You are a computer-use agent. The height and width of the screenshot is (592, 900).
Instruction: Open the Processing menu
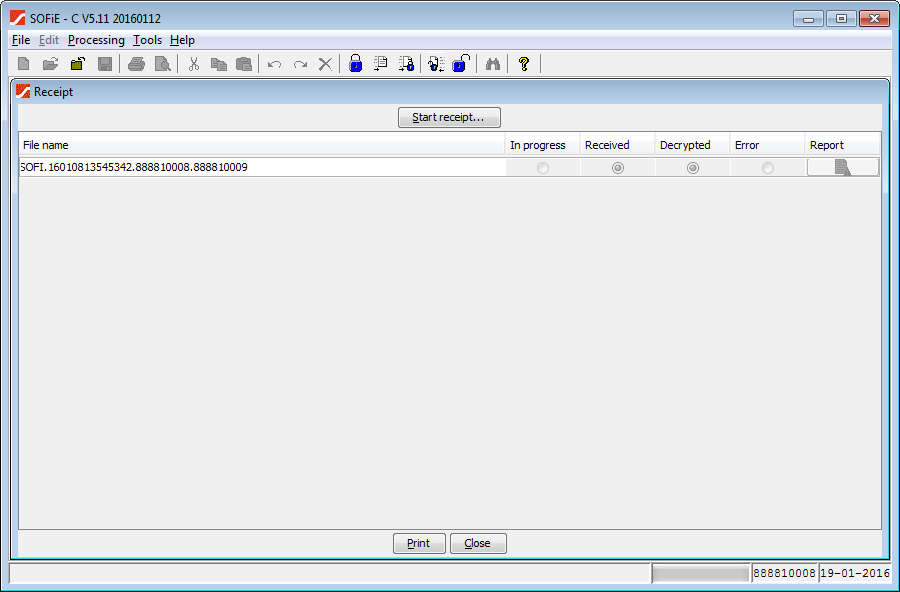pyautogui.click(x=96, y=40)
